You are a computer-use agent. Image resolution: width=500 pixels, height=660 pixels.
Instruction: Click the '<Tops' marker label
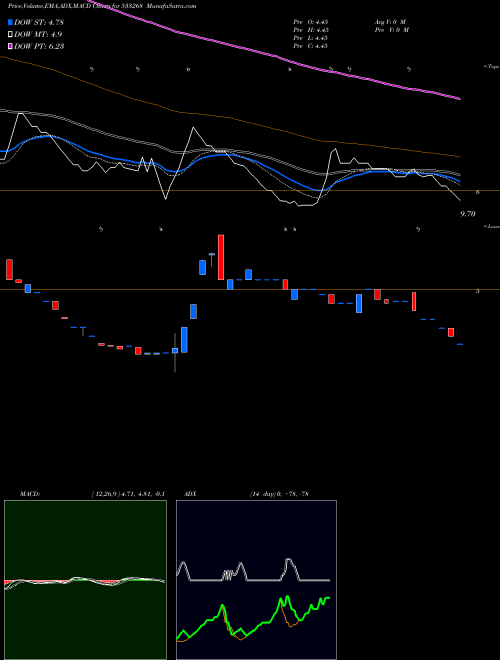pos(491,67)
